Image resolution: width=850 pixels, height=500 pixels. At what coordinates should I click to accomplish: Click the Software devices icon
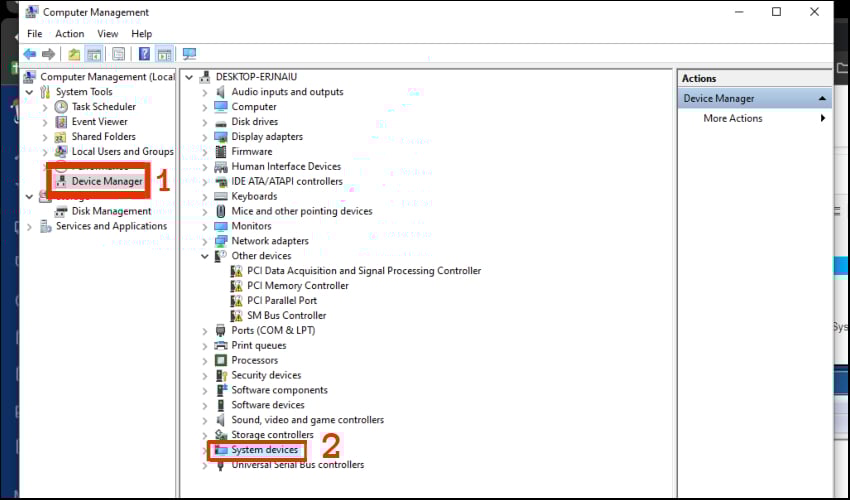click(221, 405)
